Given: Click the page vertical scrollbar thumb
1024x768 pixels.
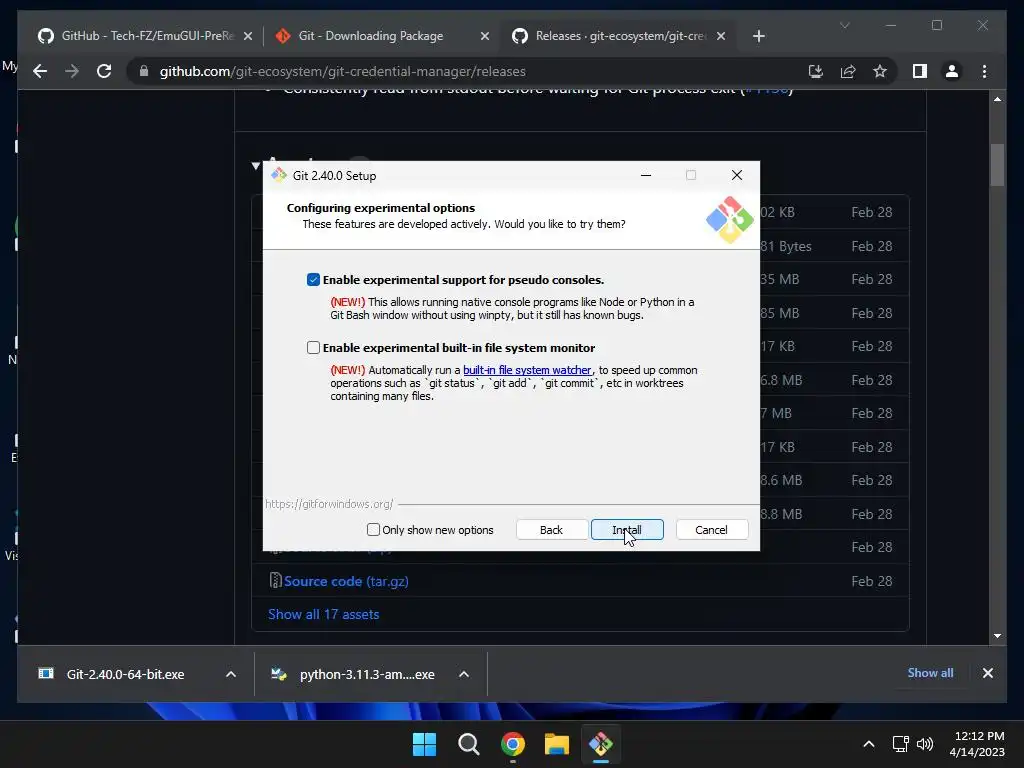Looking at the screenshot, I should point(997,165).
